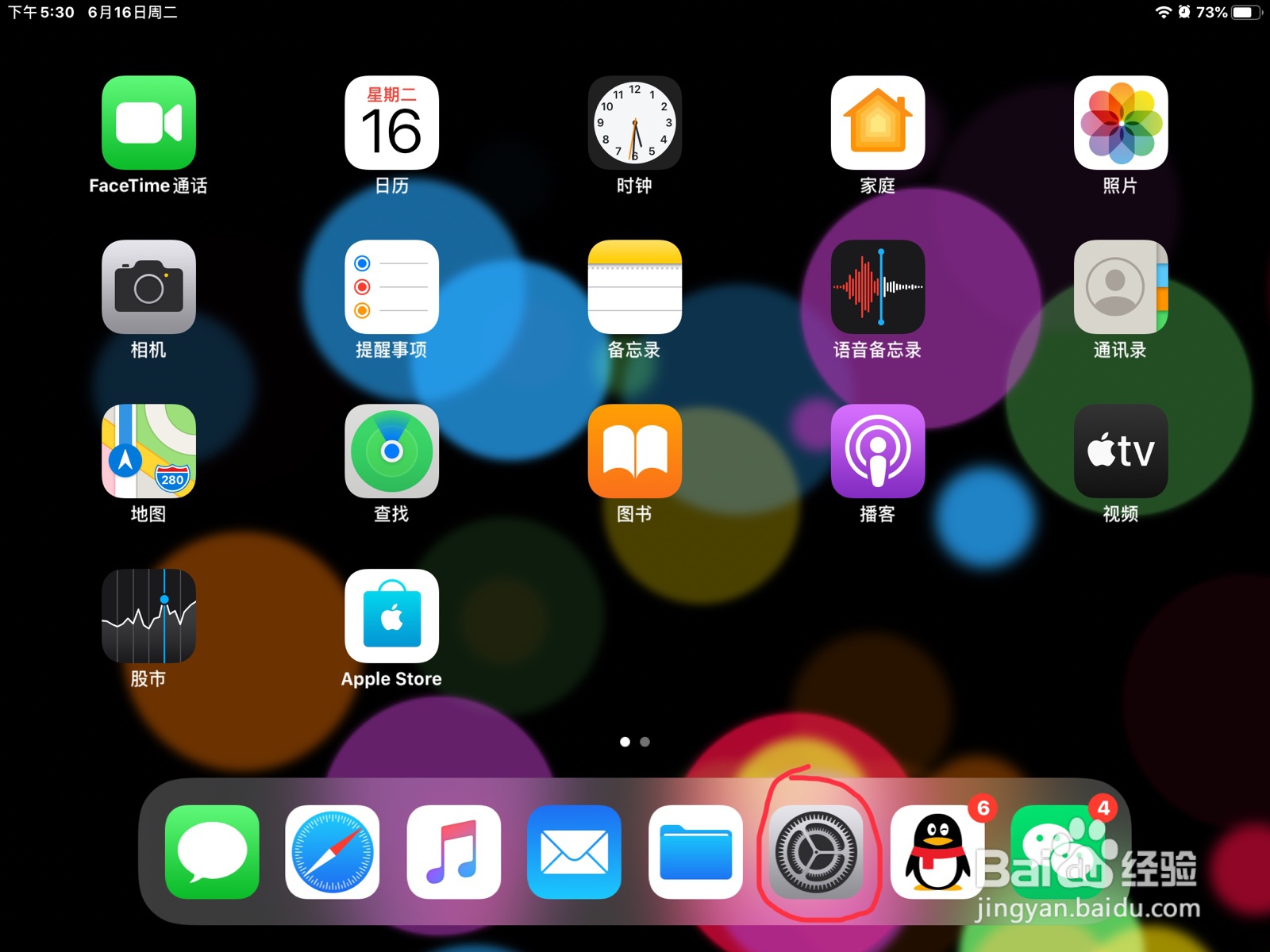Screen dimensions: 1270x952
Task: Open the Reminders (提醒事项) app
Action: [391, 287]
